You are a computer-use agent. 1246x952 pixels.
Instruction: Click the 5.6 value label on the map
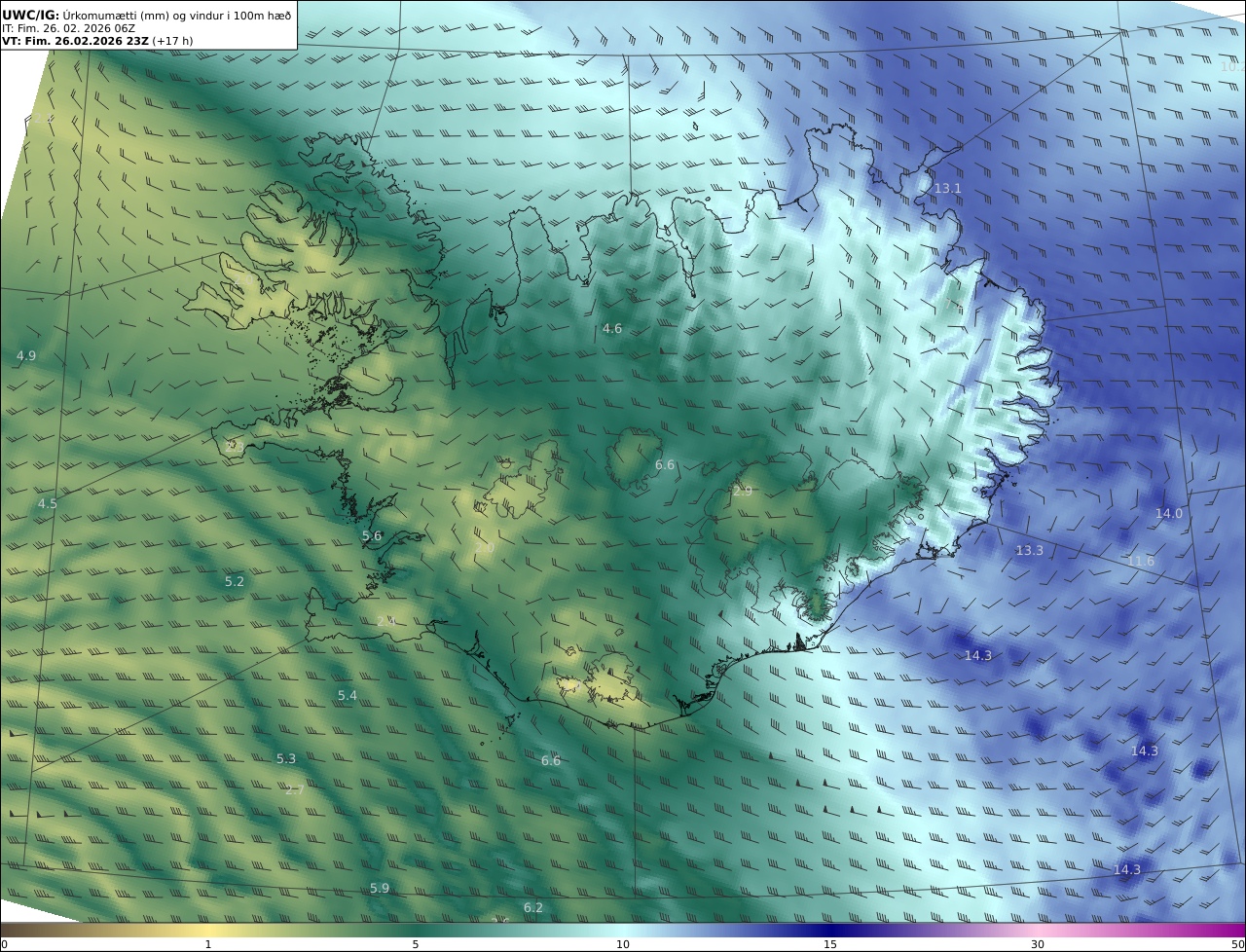pyautogui.click(x=372, y=536)
